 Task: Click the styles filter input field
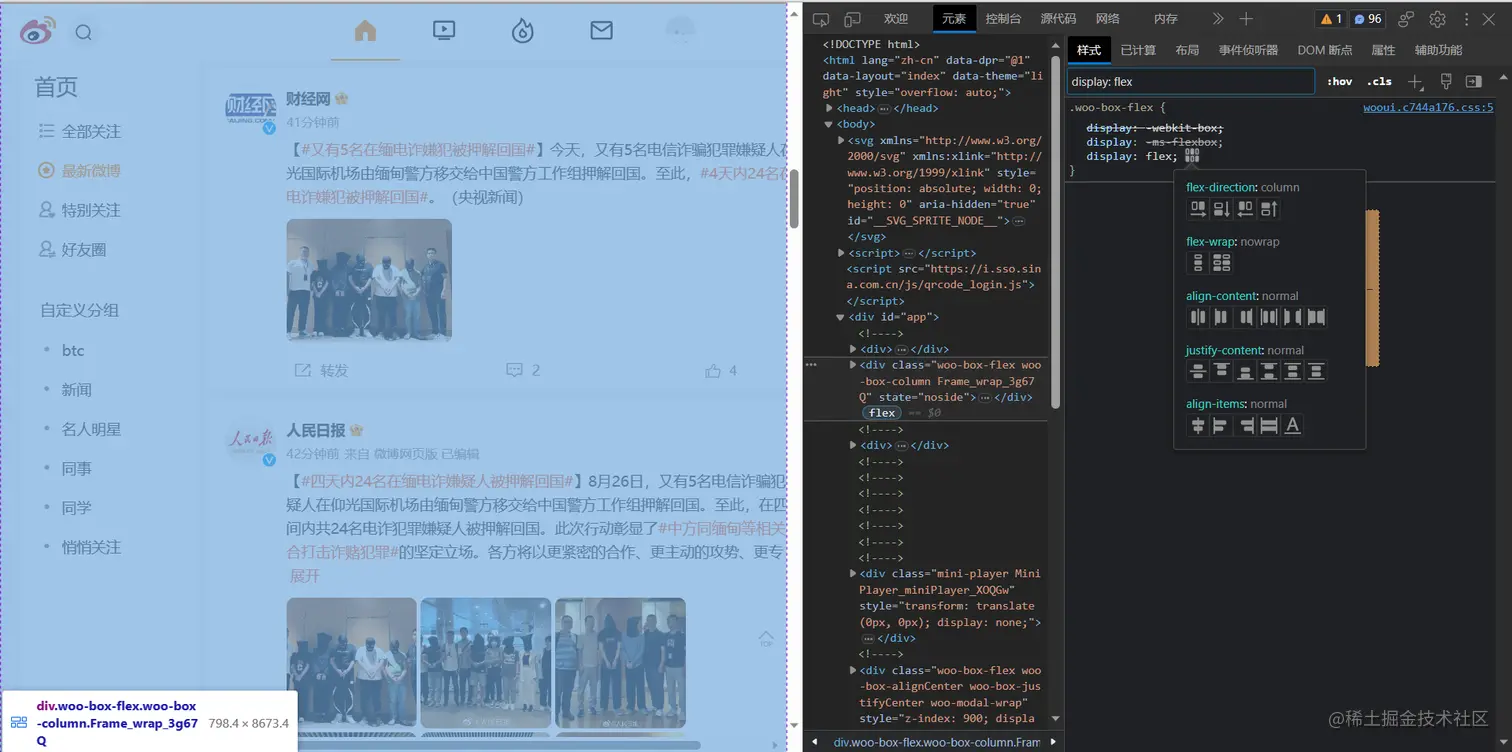pos(1190,81)
